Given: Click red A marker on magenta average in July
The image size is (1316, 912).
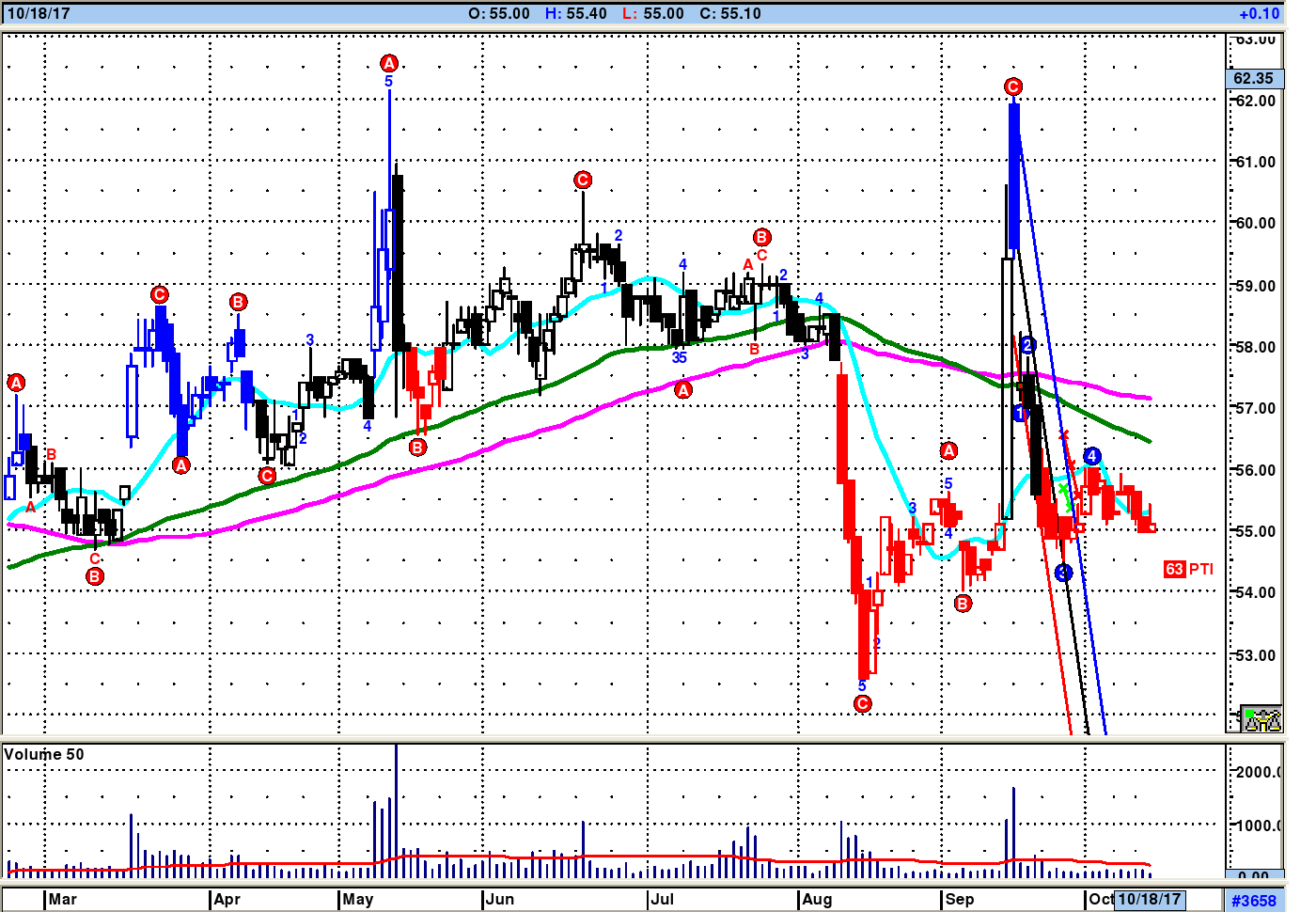Looking at the screenshot, I should pos(683,389).
